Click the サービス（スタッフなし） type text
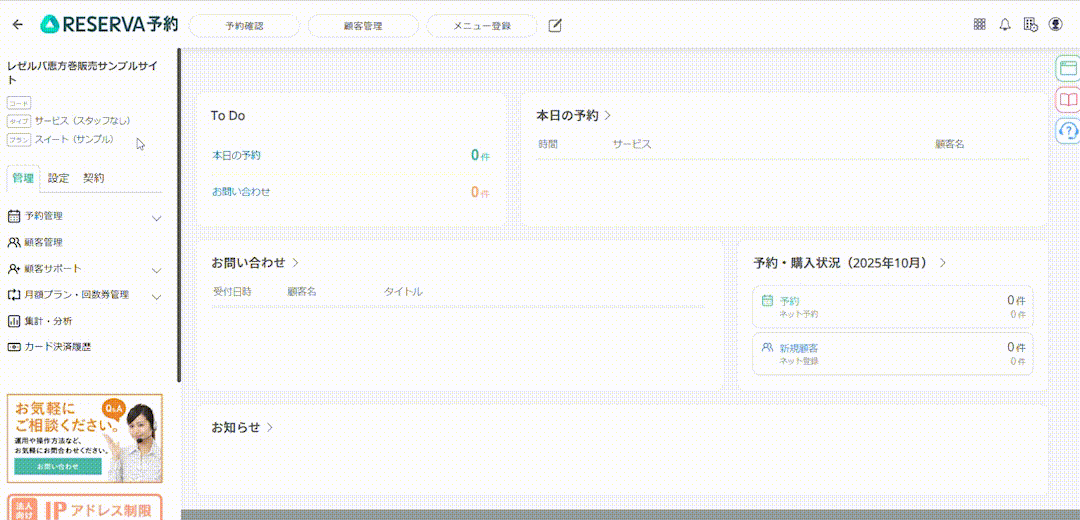Viewport: 1080px width, 520px height. pos(83,121)
